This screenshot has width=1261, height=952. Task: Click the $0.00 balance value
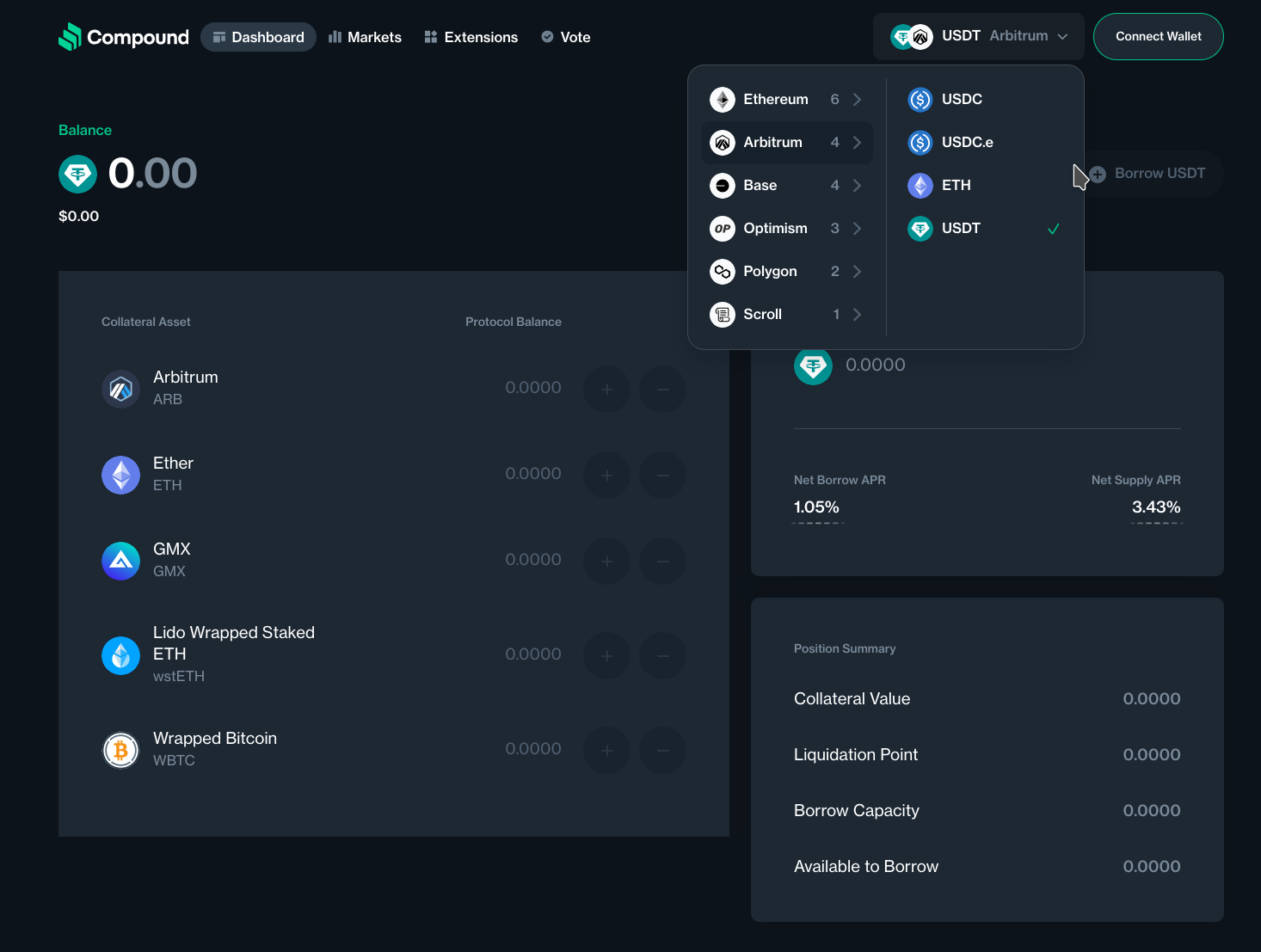(79, 217)
